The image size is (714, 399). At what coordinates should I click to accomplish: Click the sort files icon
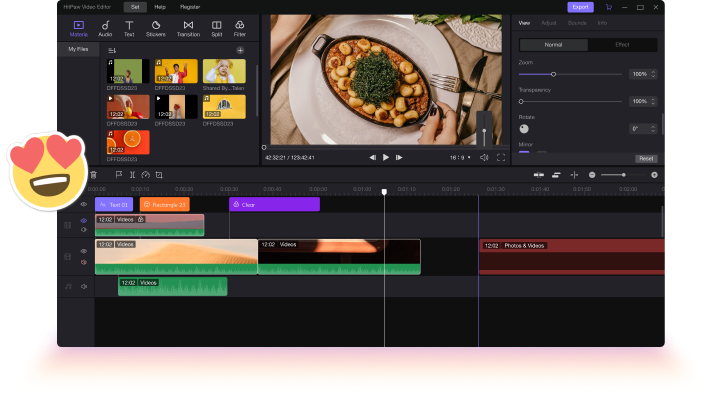pyautogui.click(x=112, y=50)
